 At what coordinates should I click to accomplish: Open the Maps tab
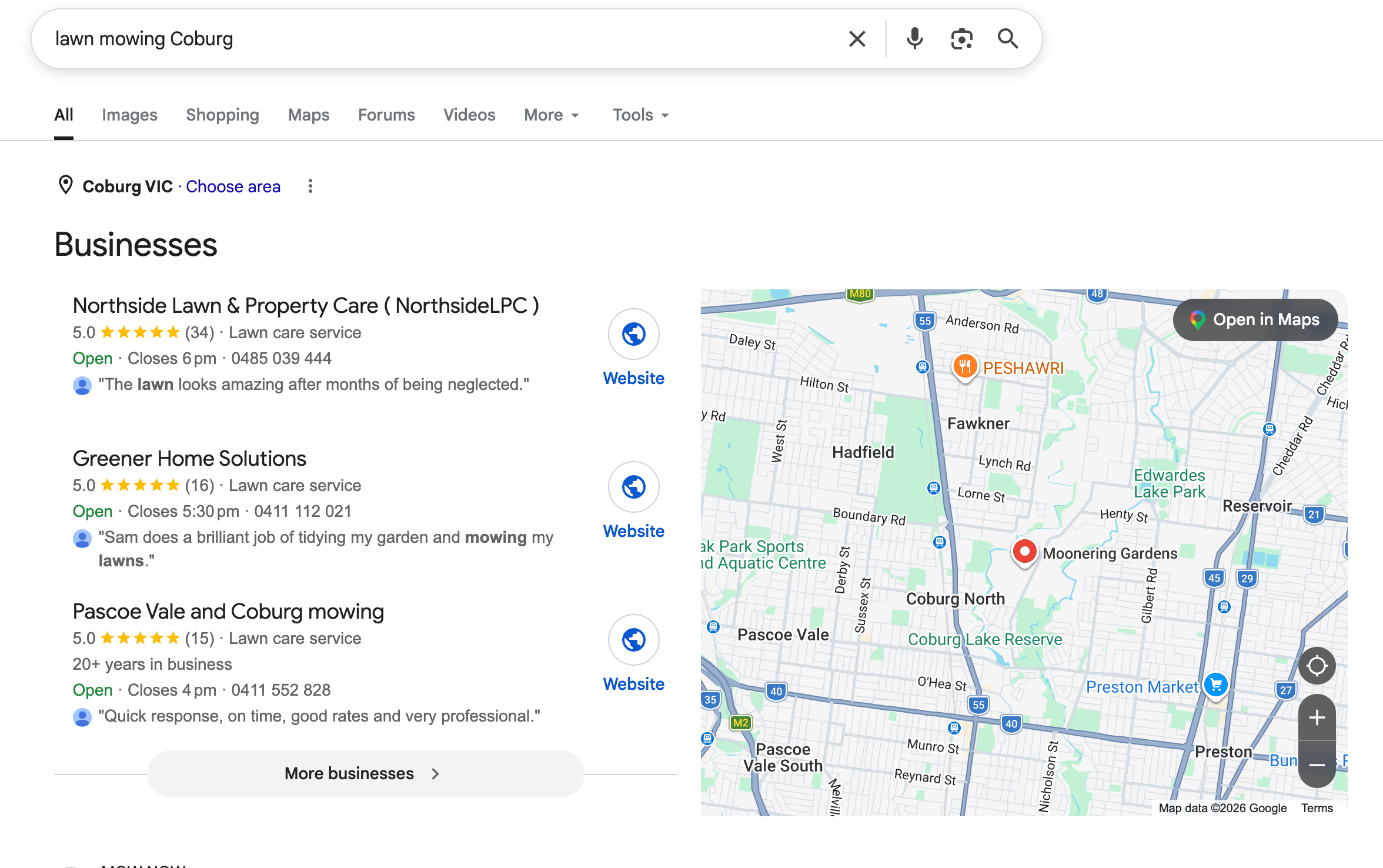(x=308, y=115)
